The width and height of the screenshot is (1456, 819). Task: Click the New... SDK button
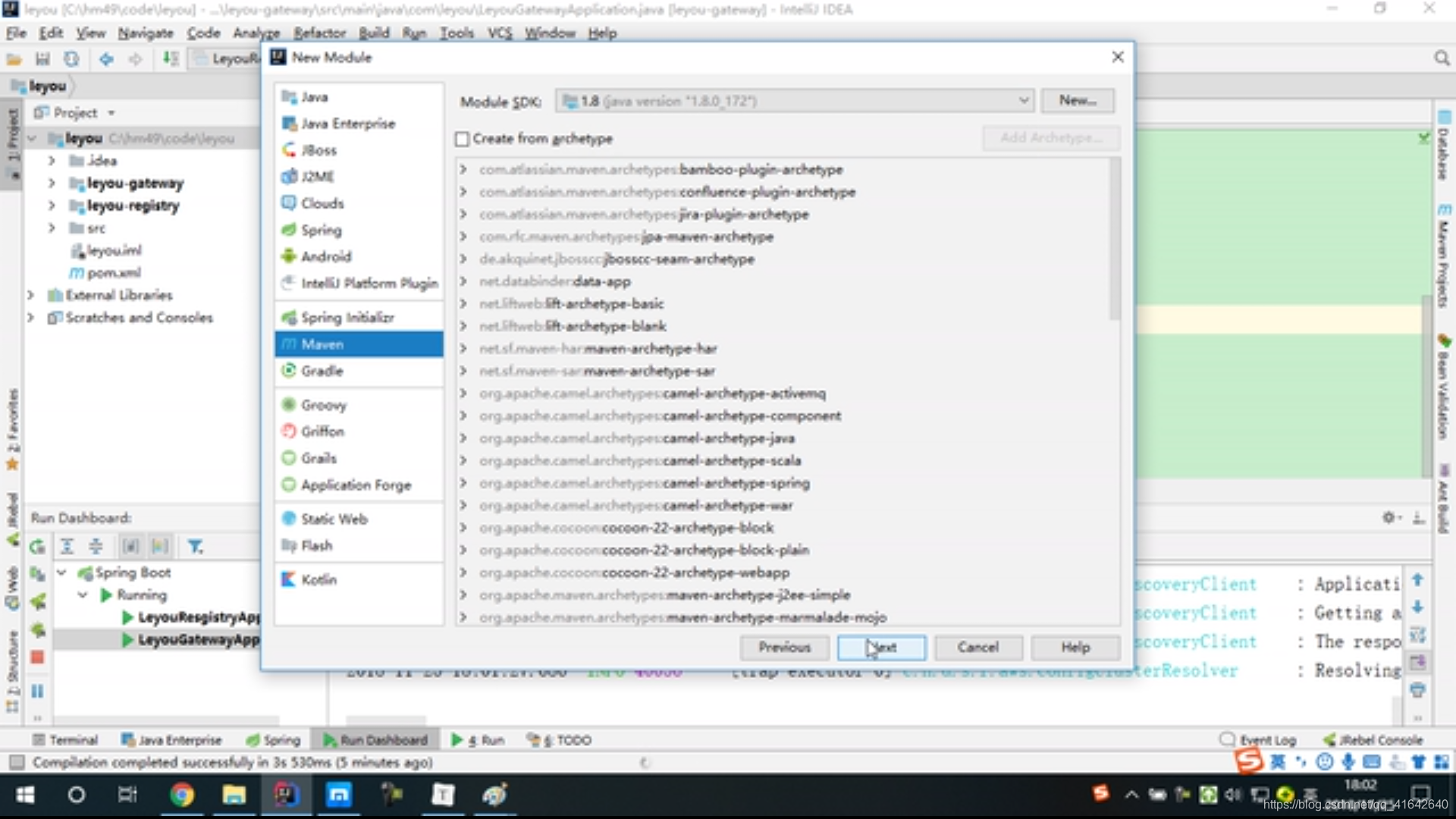point(1078,101)
